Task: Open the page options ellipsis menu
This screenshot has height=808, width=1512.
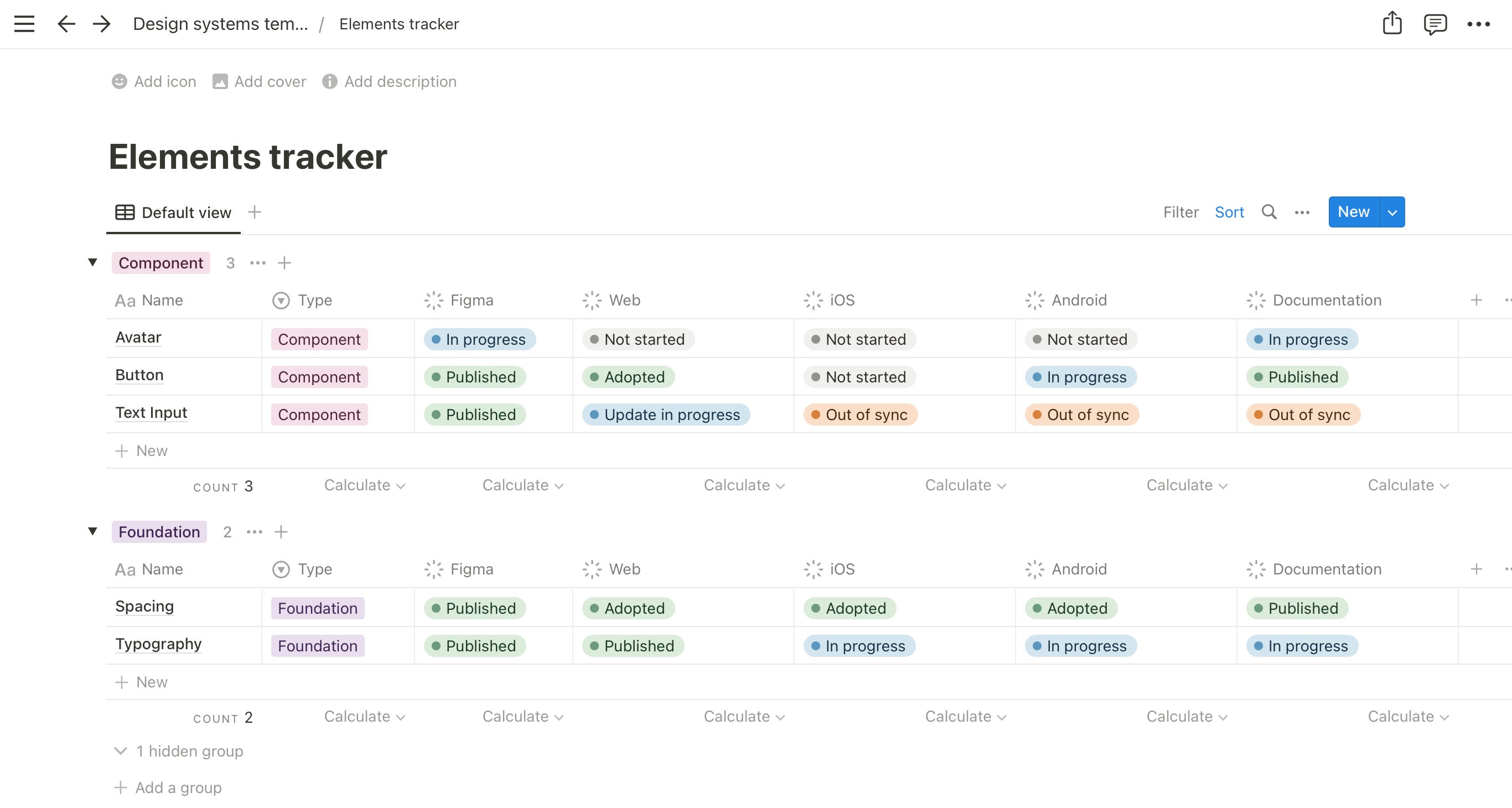Action: [1480, 24]
